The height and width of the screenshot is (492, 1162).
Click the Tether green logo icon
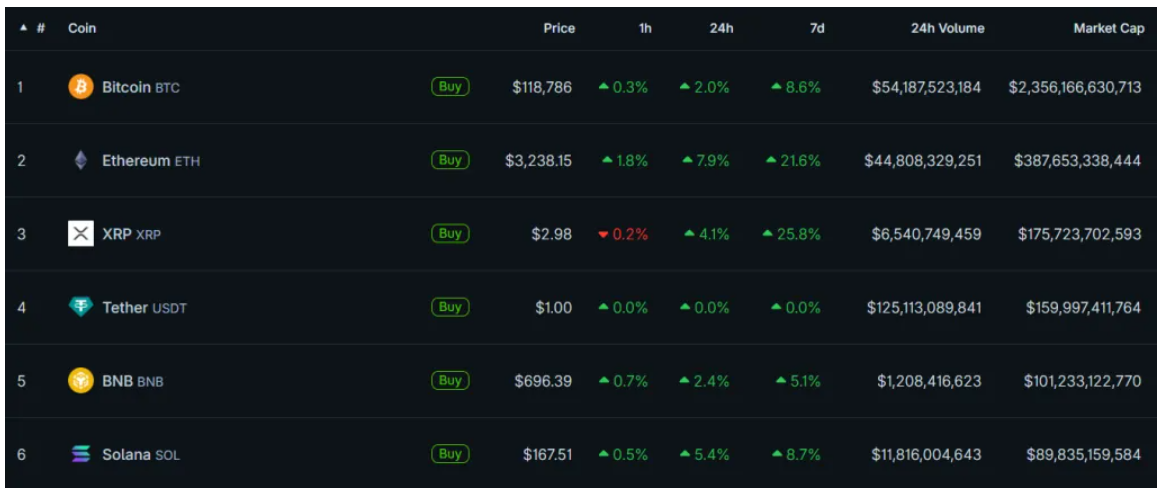coord(80,307)
